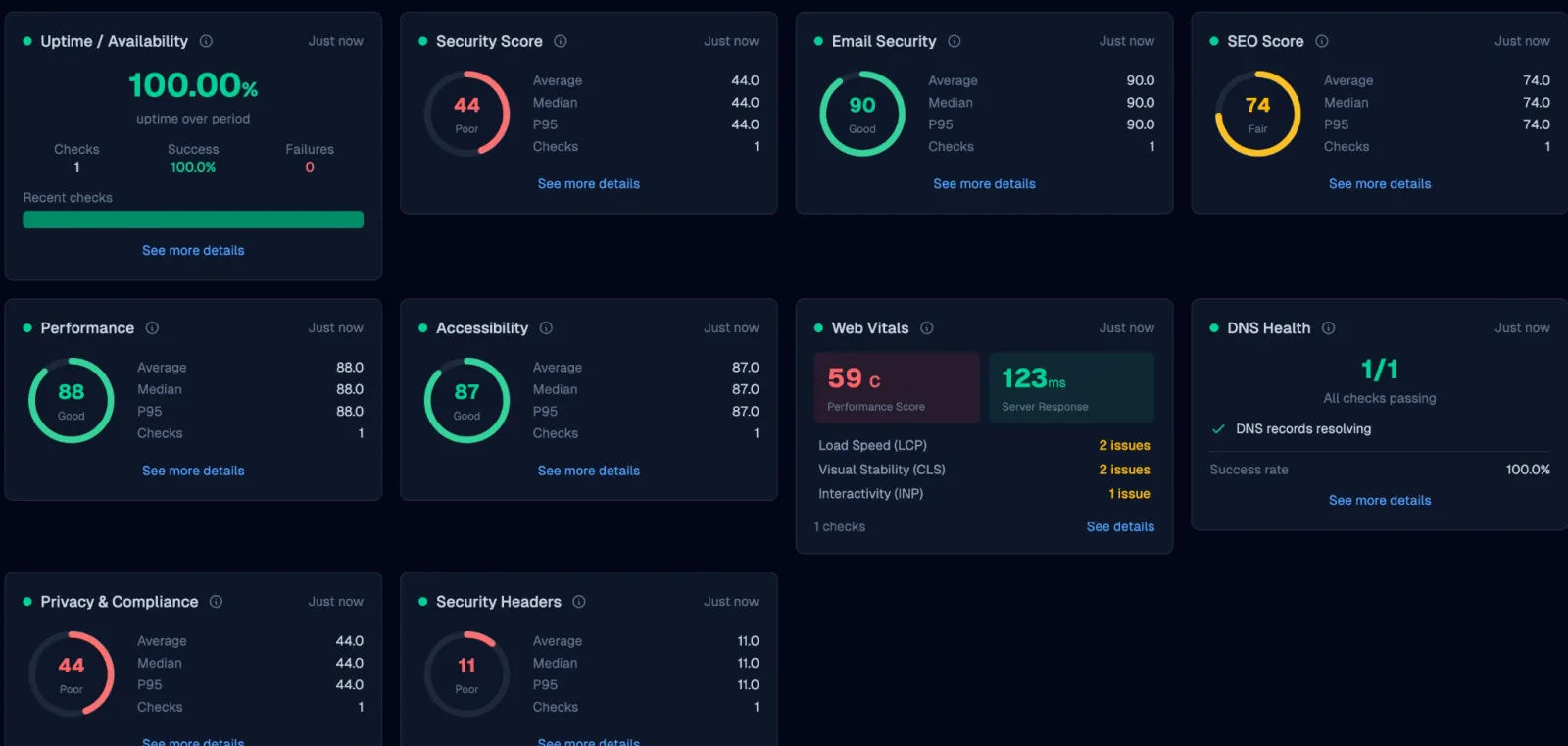View See more details for DNS Health
Viewport: 1568px width, 746px height.
(1379, 501)
